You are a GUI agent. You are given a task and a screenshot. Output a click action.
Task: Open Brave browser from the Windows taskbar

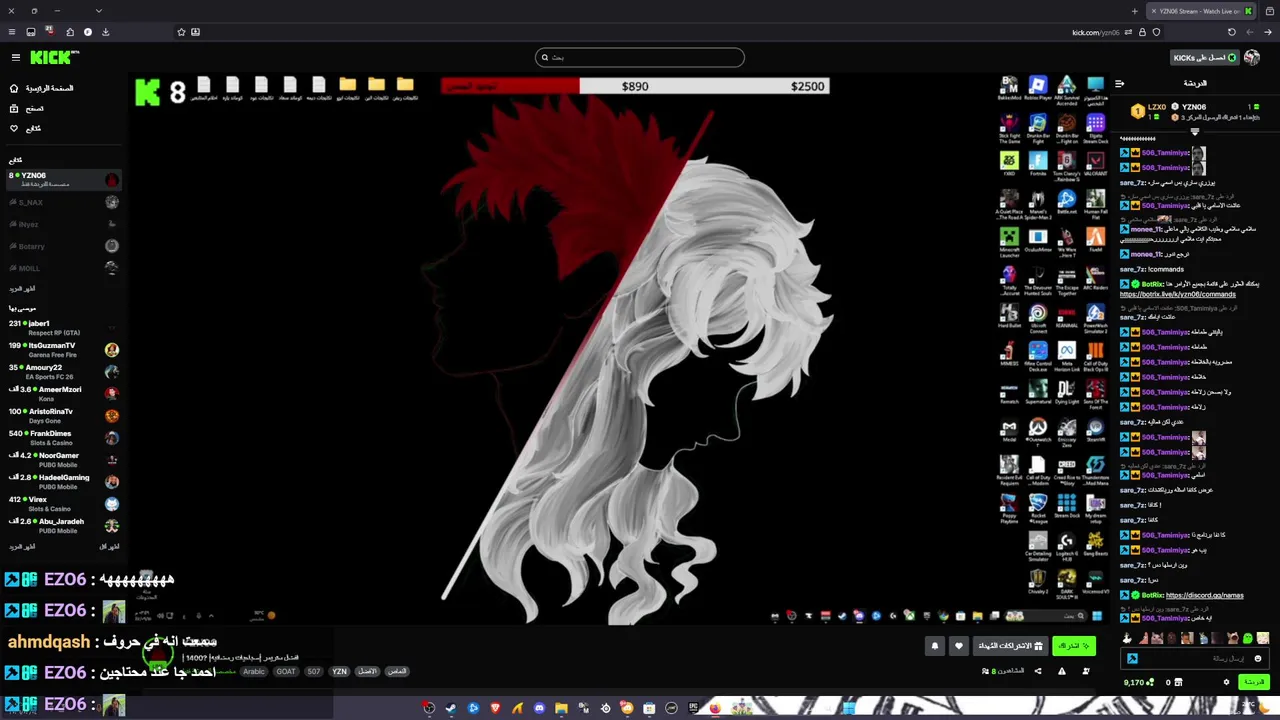point(495,708)
